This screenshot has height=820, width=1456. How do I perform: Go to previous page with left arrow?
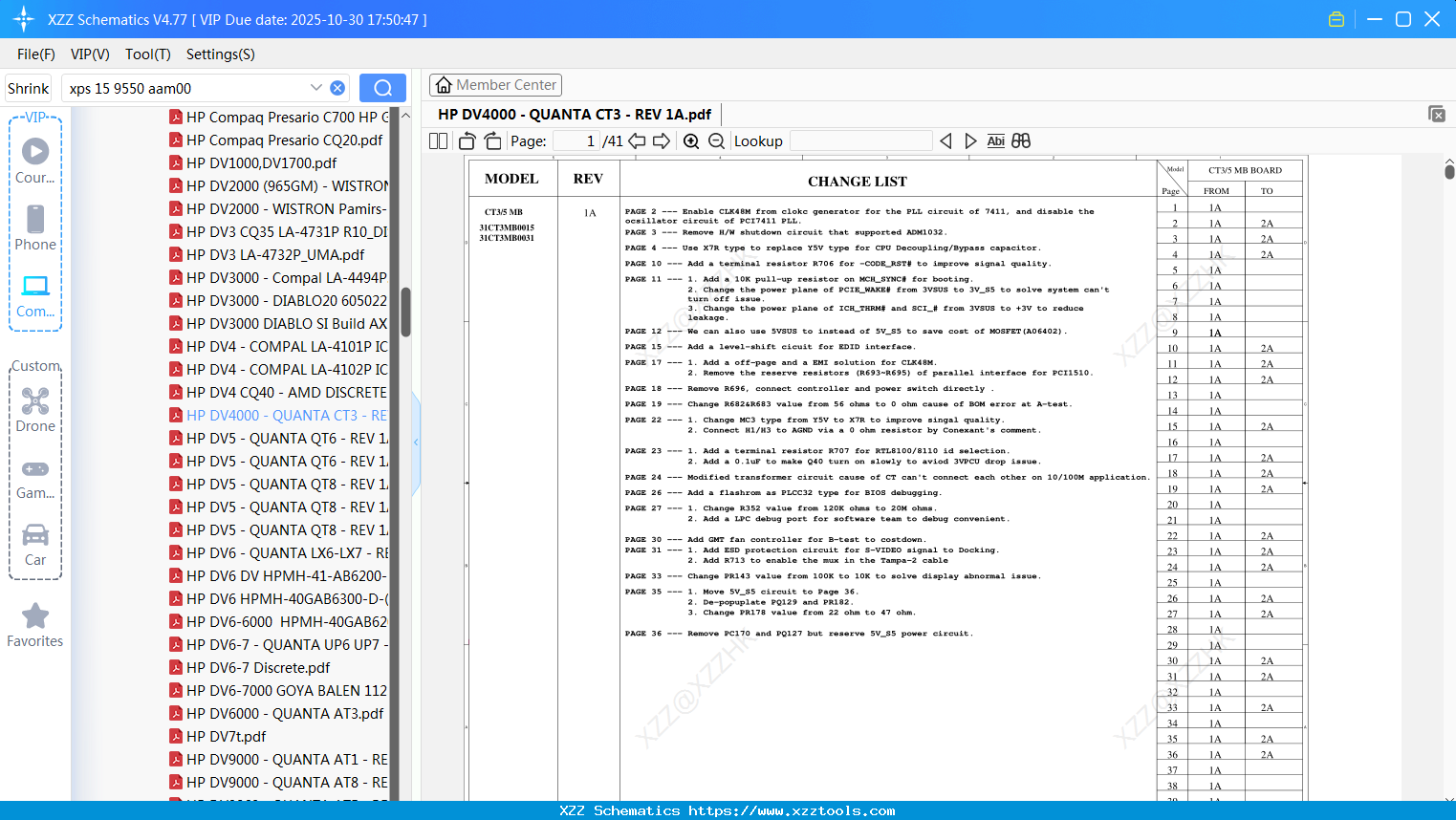point(637,140)
